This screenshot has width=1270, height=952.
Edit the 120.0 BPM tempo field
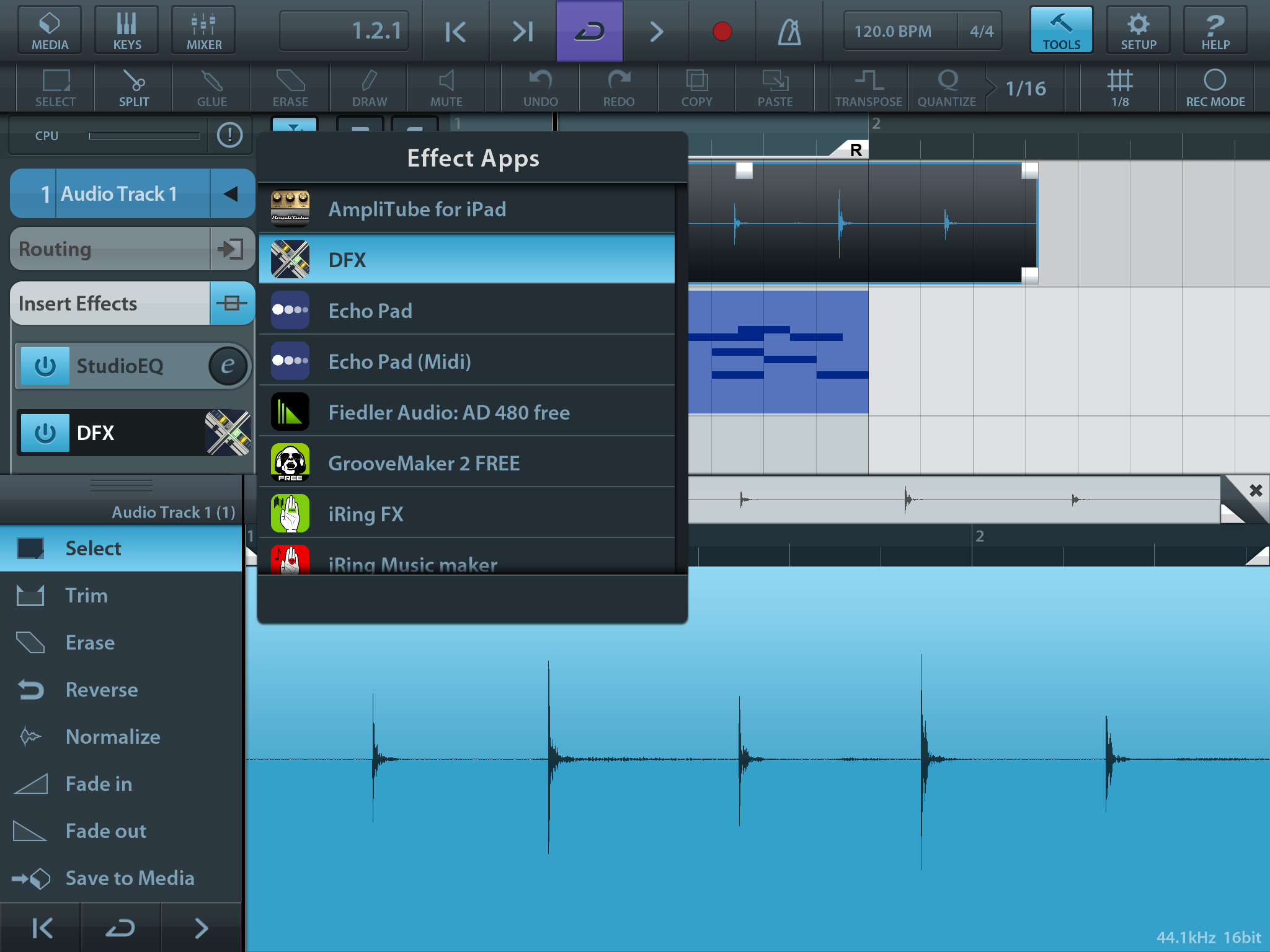(899, 31)
